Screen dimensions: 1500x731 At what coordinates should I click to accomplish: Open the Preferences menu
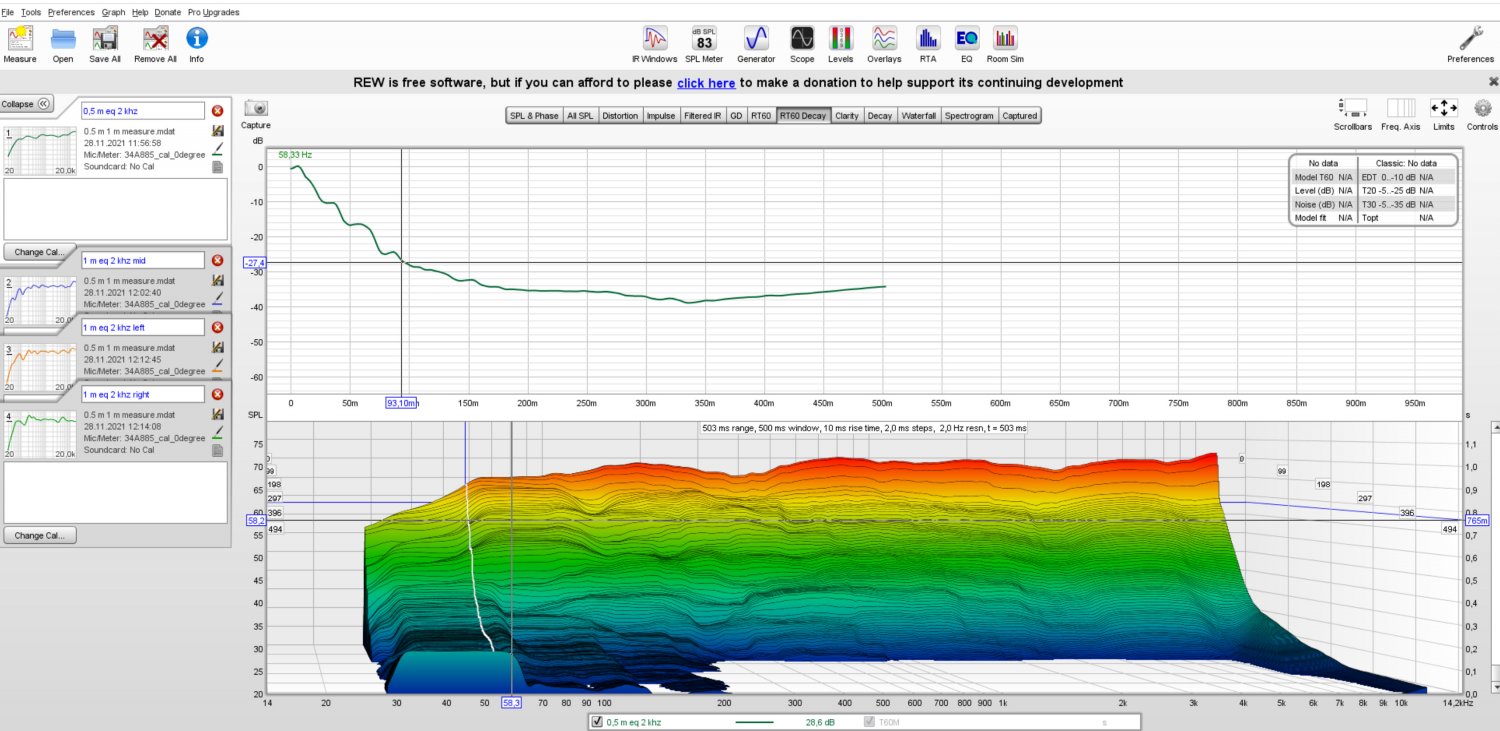point(71,12)
